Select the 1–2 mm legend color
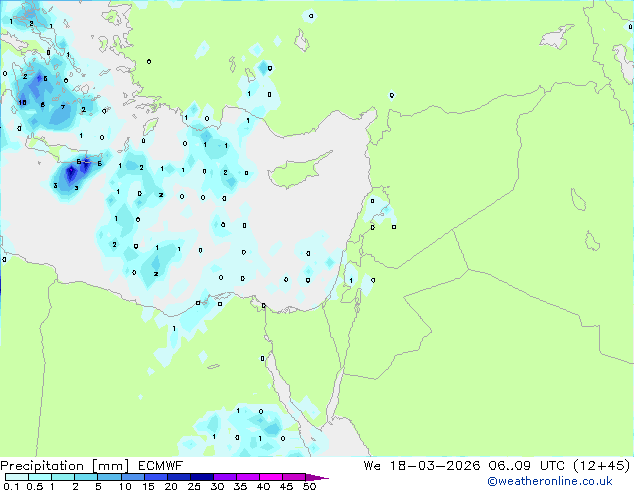This screenshot has width=634, height=490. (63, 477)
